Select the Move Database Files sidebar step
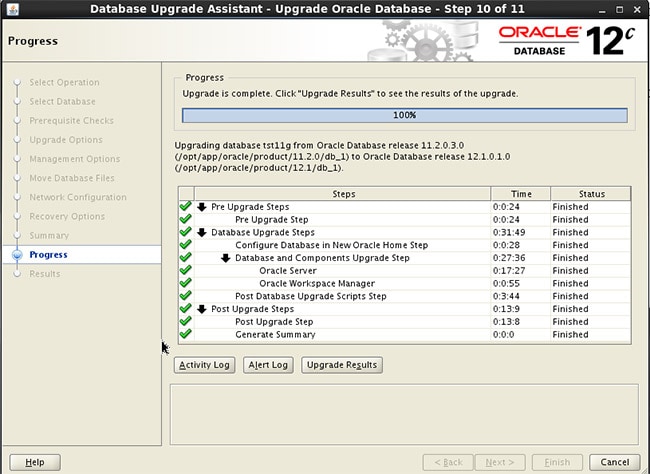Image resolution: width=650 pixels, height=474 pixels. pos(72,178)
